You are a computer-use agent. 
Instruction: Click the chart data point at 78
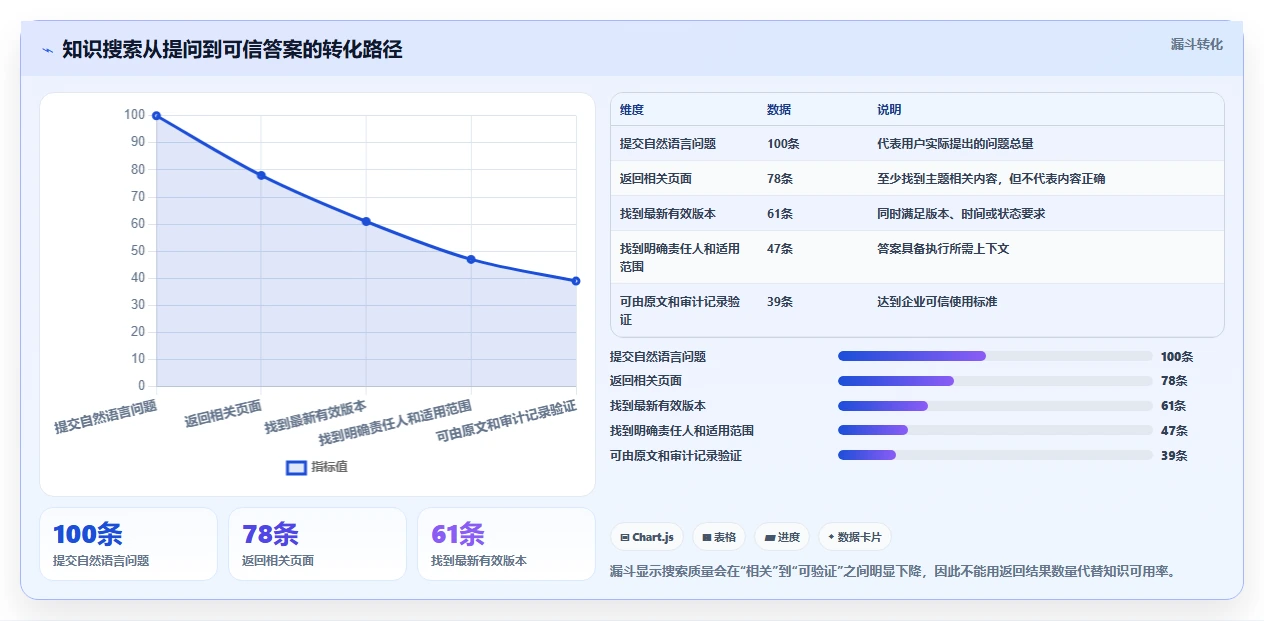pyautogui.click(x=261, y=175)
